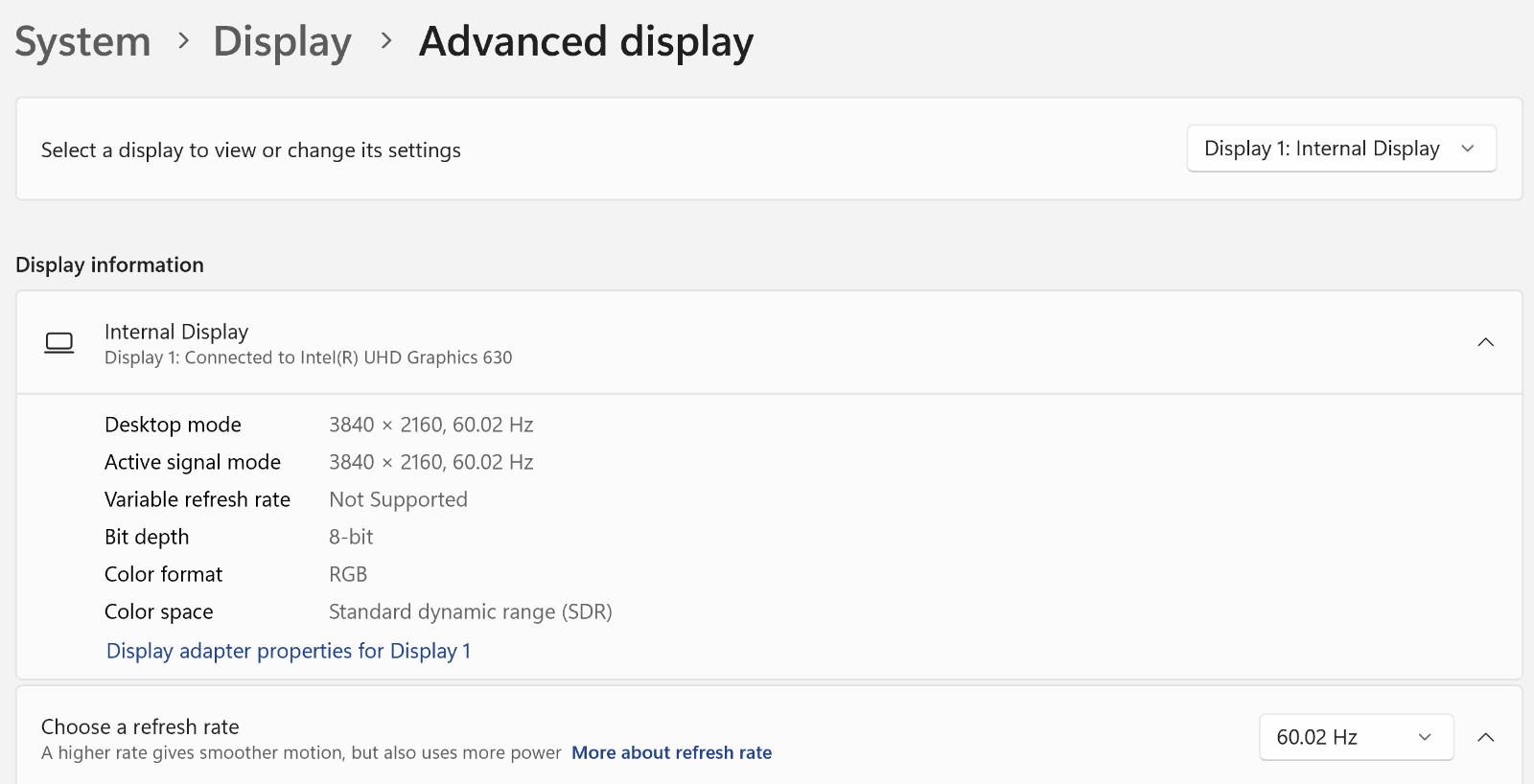Image resolution: width=1534 pixels, height=784 pixels.
Task: Collapse the Internal Display information section
Action: coord(1486,342)
